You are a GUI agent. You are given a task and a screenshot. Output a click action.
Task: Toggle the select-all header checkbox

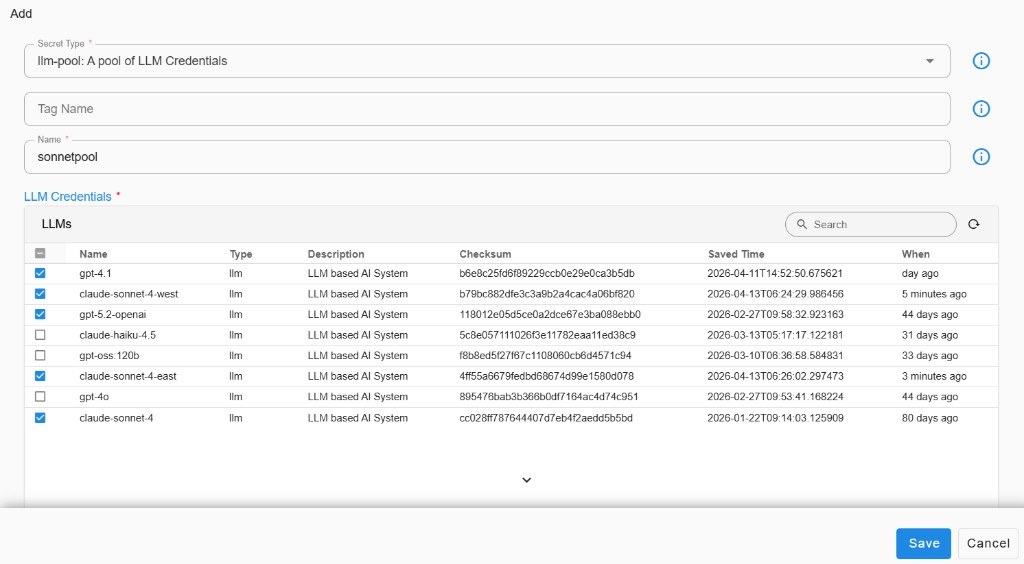point(40,253)
